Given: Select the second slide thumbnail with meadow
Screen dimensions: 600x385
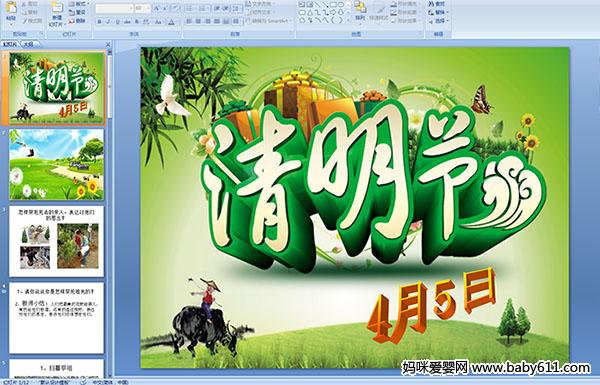Looking at the screenshot, I should click(x=57, y=164).
